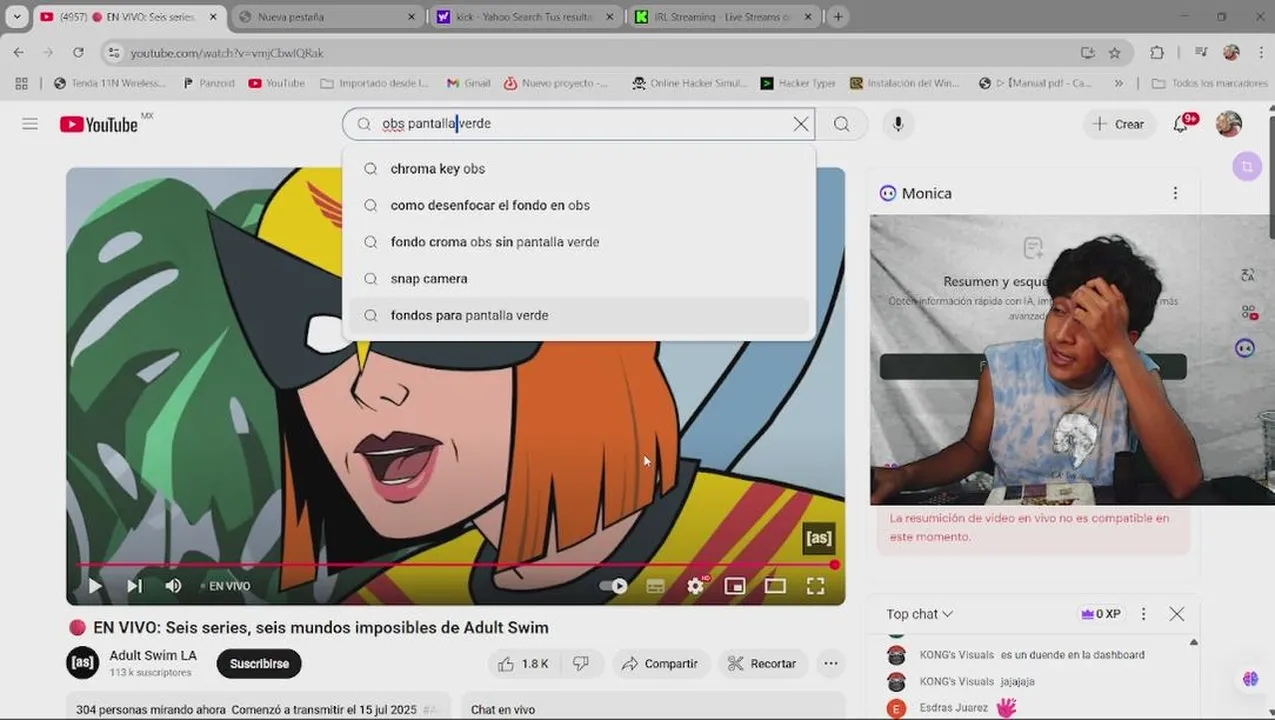Screen dimensions: 1275x720
Task: Toggle the autoplay switch
Action: point(614,586)
